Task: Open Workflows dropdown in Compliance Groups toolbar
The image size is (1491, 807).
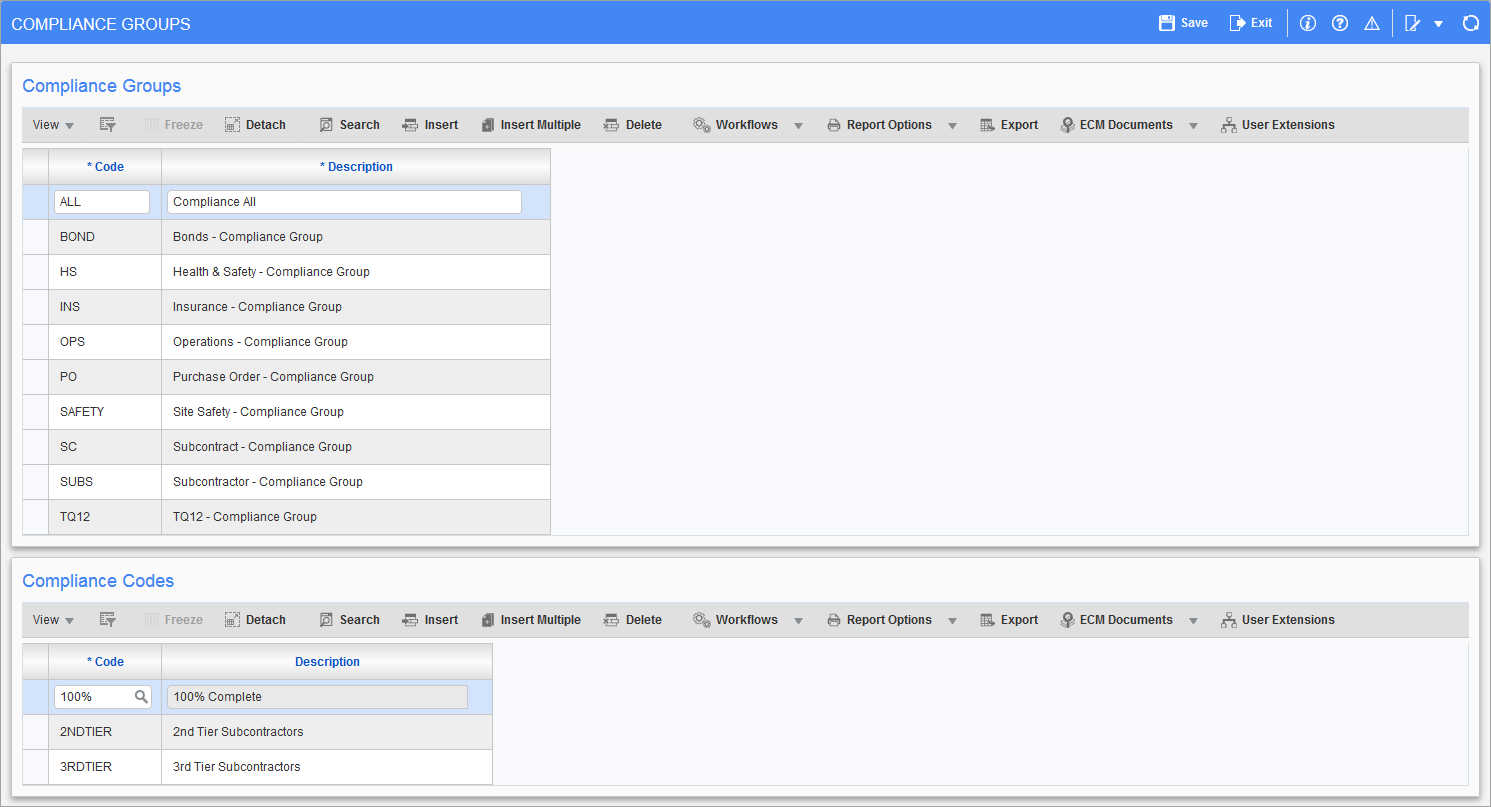Action: (798, 126)
